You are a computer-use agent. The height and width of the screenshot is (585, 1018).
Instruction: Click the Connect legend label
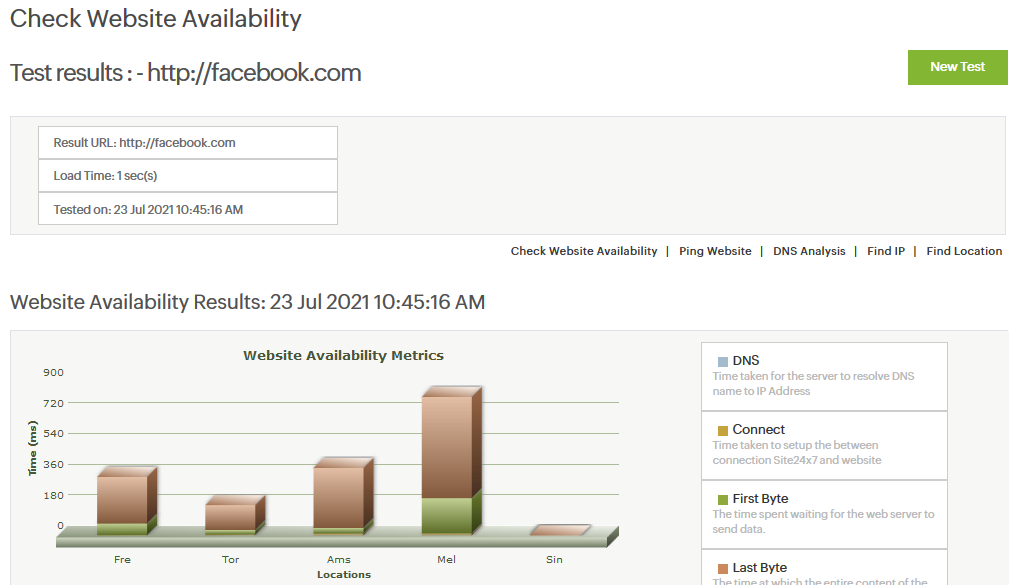click(759, 429)
